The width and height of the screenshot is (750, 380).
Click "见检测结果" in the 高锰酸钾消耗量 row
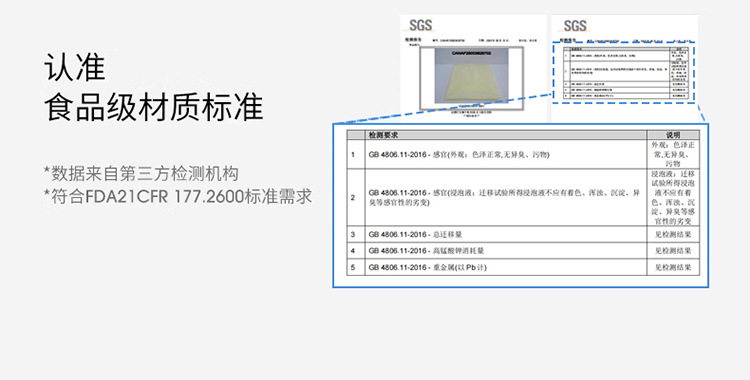coord(673,251)
